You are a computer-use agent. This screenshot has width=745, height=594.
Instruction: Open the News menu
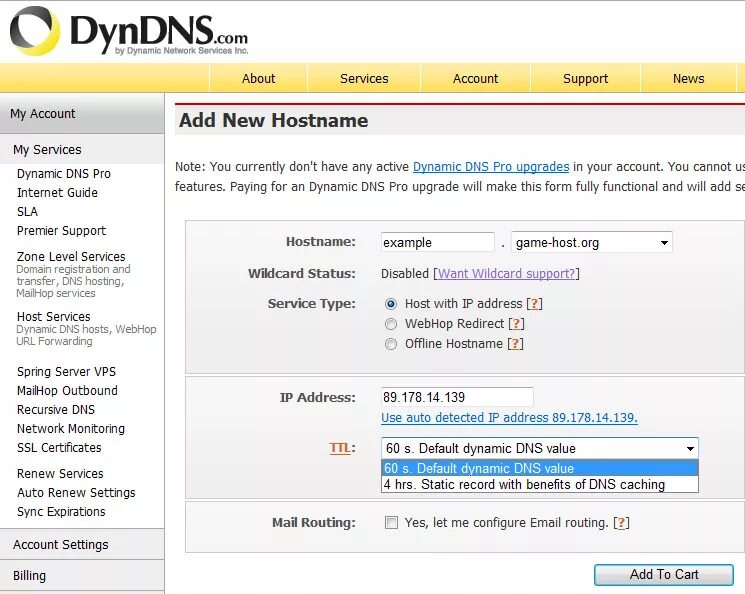(688, 78)
